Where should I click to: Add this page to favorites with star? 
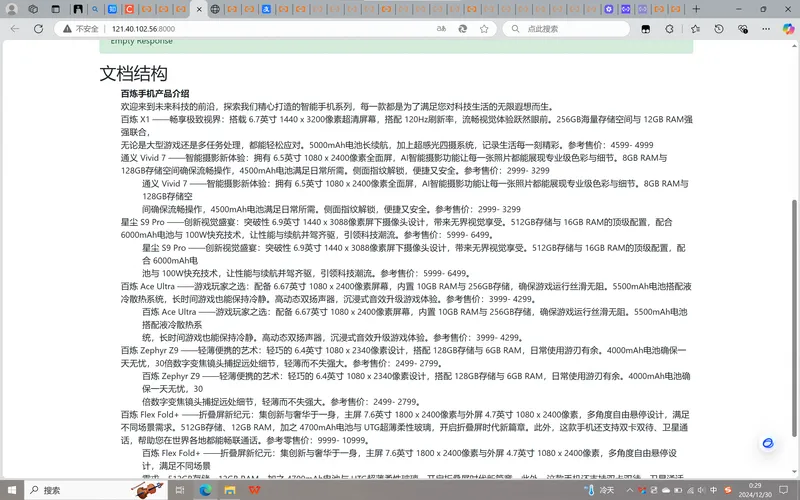point(484,29)
